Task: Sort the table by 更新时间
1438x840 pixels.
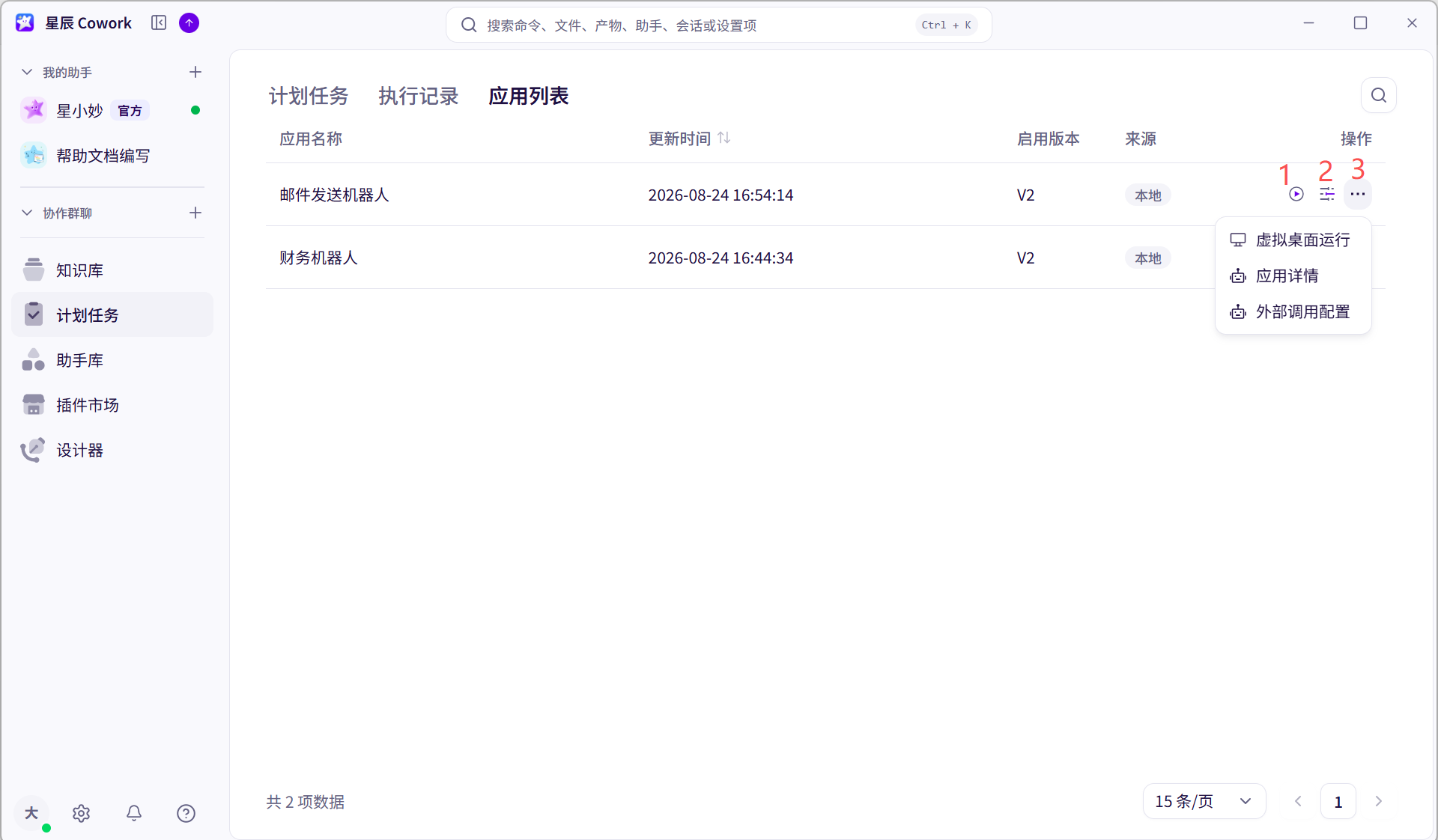Action: click(723, 138)
